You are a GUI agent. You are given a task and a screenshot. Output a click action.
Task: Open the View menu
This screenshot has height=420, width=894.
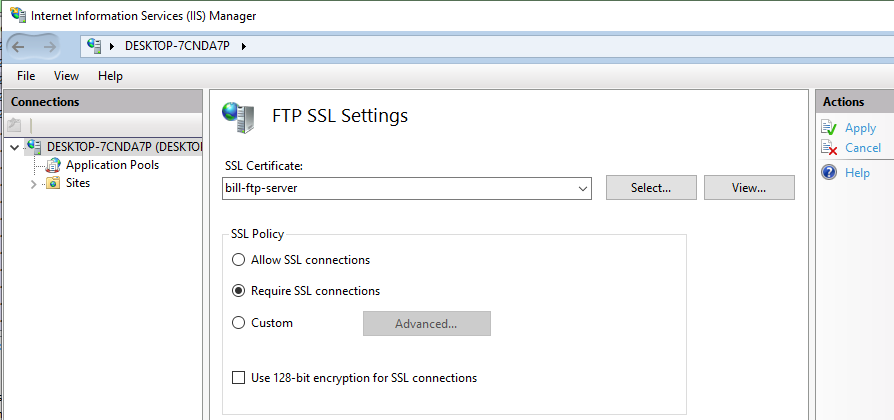(66, 76)
